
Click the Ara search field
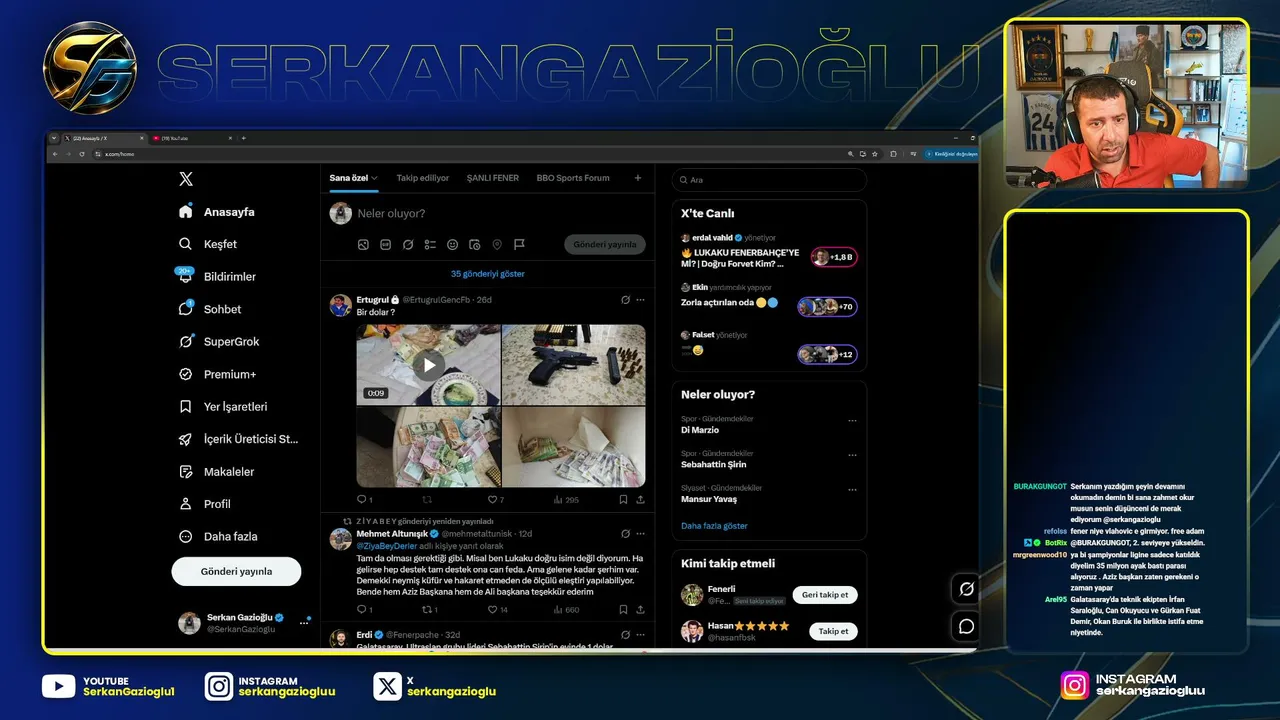769,180
